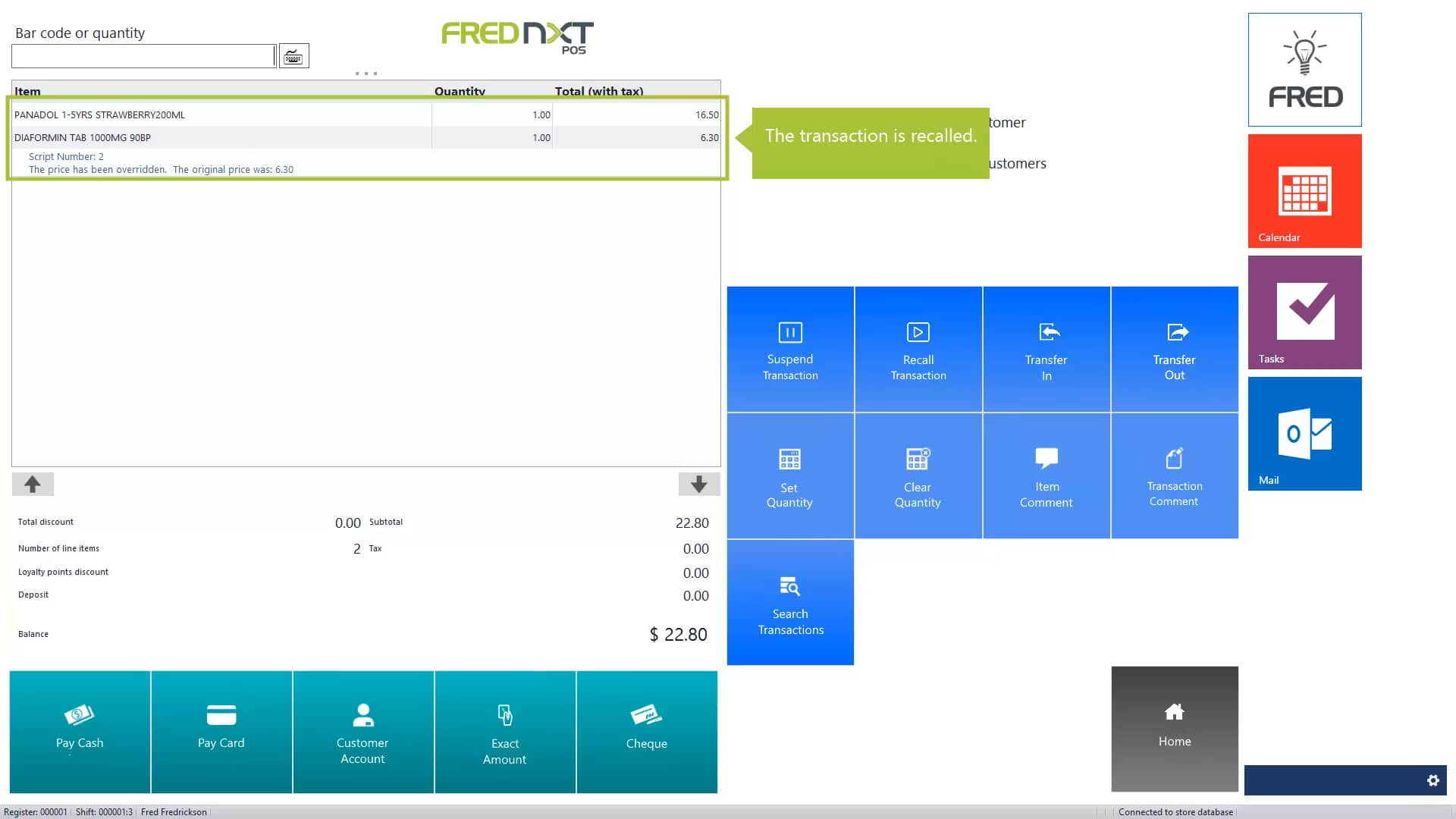The image size is (1456, 819).
Task: Click inside the bar code or quantity field
Action: [x=143, y=55]
